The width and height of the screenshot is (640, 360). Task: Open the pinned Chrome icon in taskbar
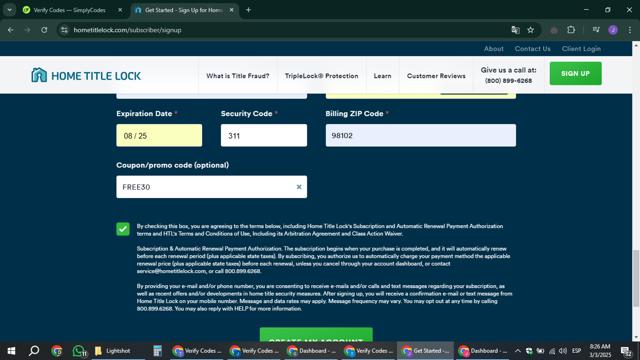pyautogui.click(x=57, y=351)
